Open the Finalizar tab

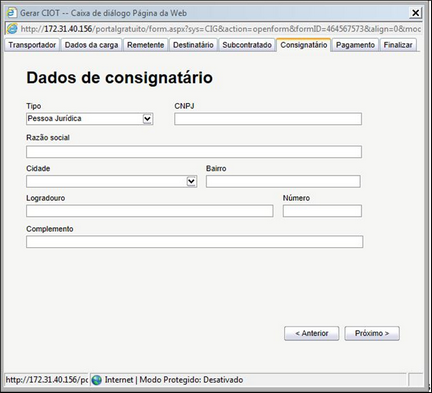tap(398, 45)
